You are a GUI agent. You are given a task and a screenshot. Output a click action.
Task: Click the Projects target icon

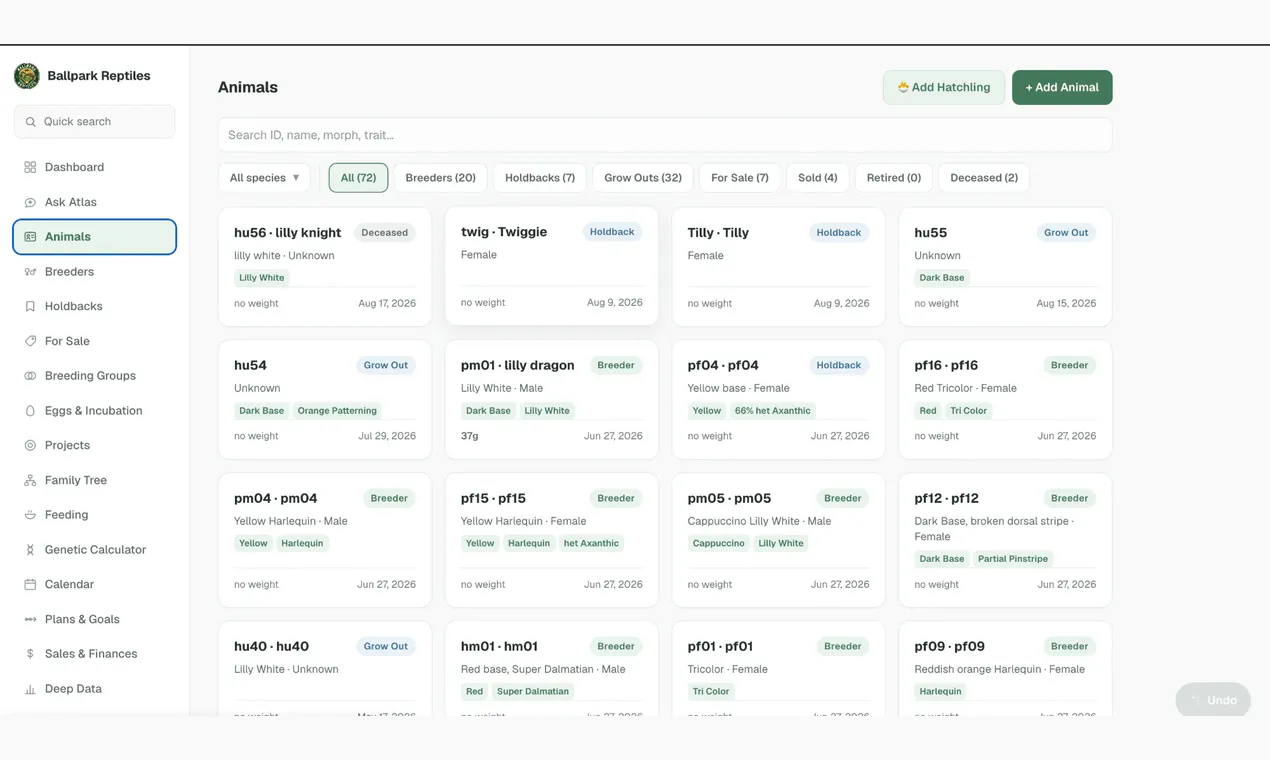point(30,445)
